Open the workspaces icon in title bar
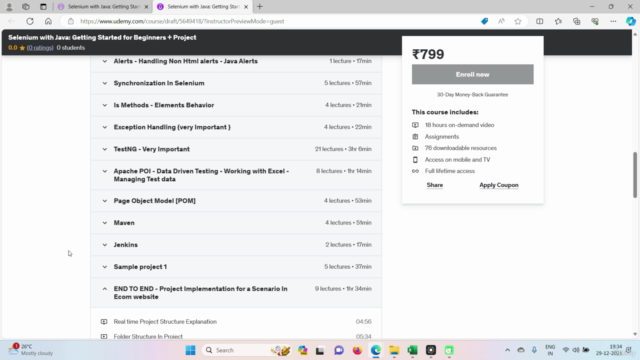This screenshot has width=640, height=360. click(26, 7)
